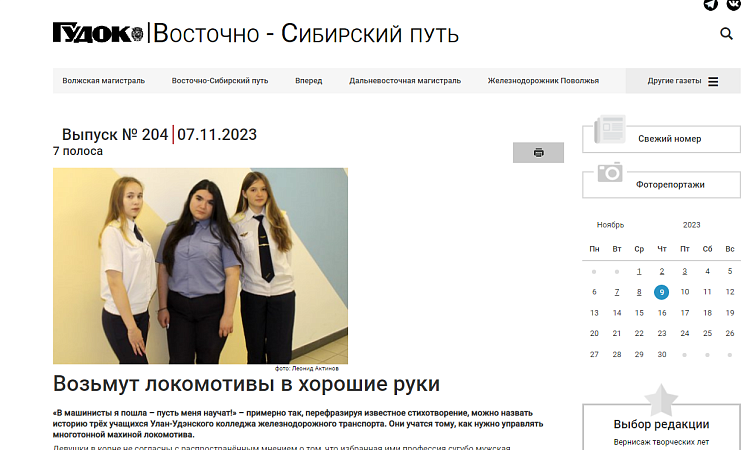Open headline Возьмут локомотивы в хорошие руки
The height and width of the screenshot is (450, 750).
tap(246, 384)
